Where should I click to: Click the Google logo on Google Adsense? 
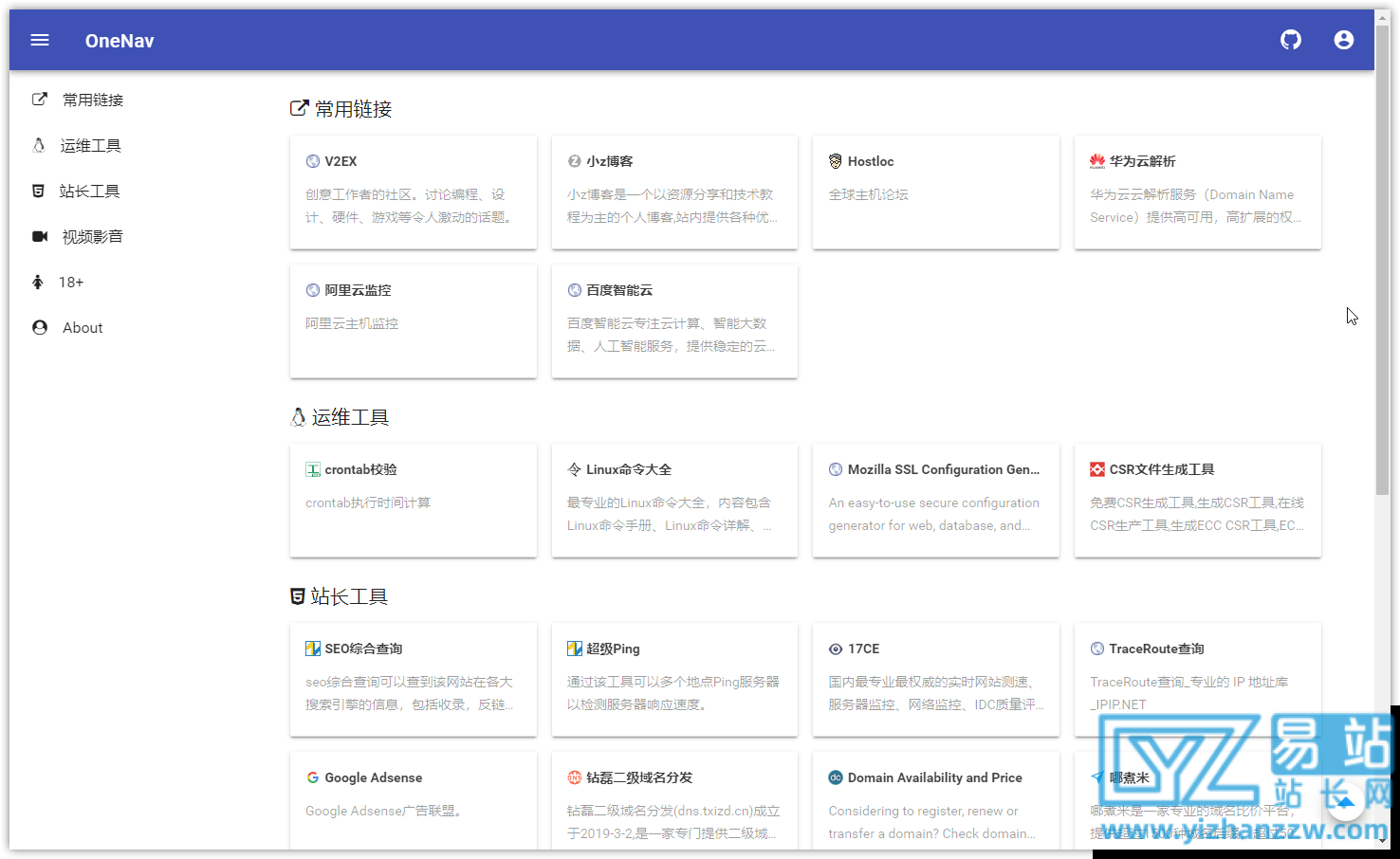[313, 777]
